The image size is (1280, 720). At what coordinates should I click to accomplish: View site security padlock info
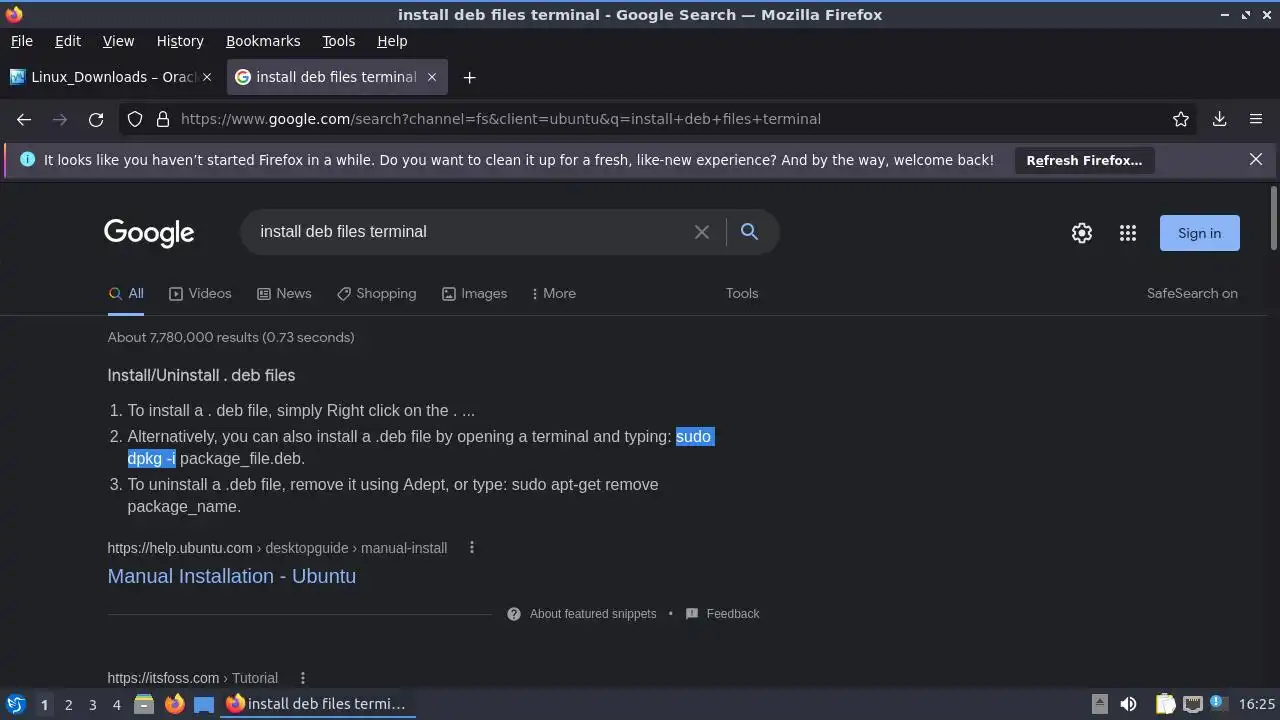163,119
